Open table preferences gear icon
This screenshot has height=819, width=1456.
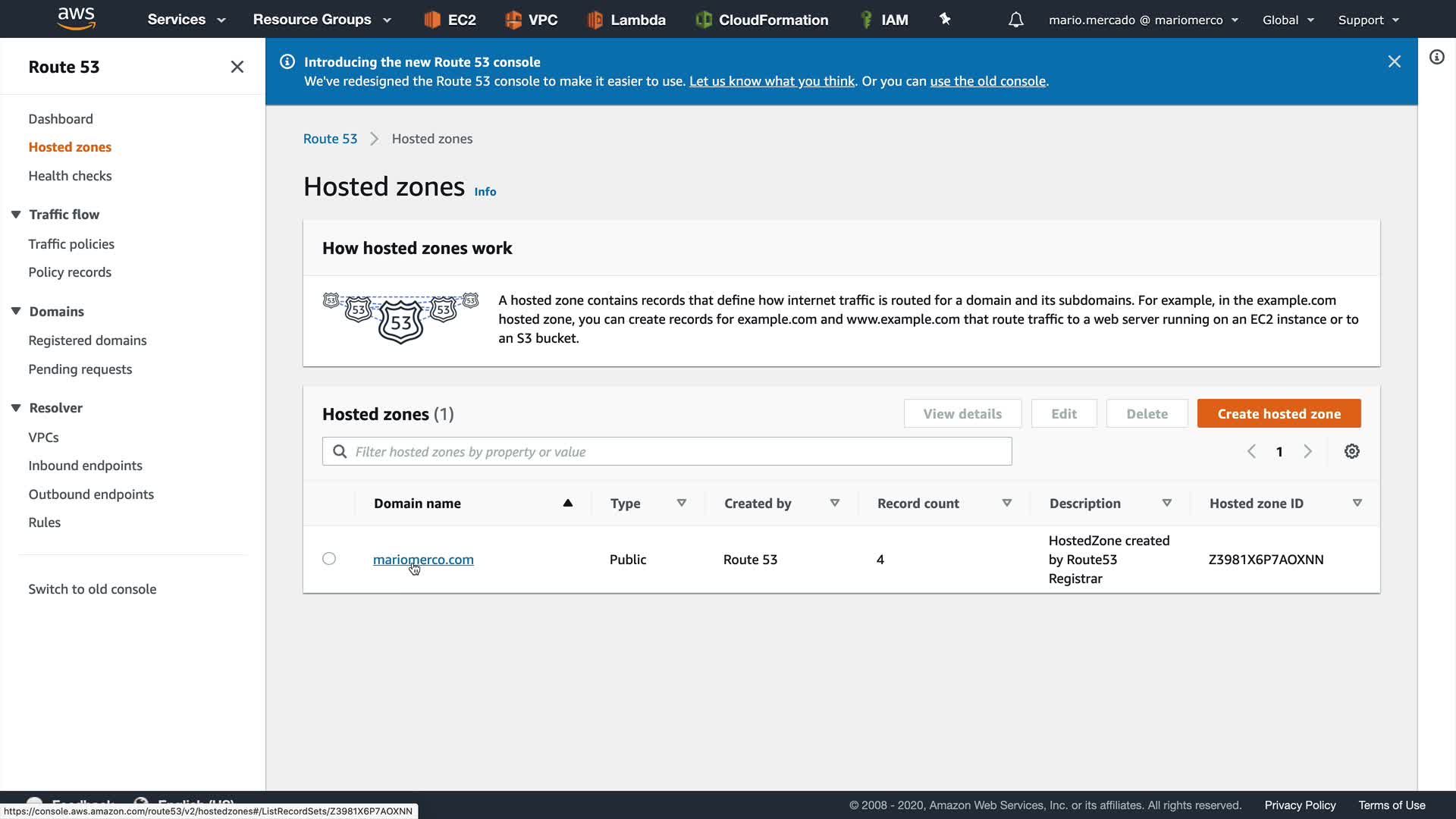click(x=1351, y=451)
